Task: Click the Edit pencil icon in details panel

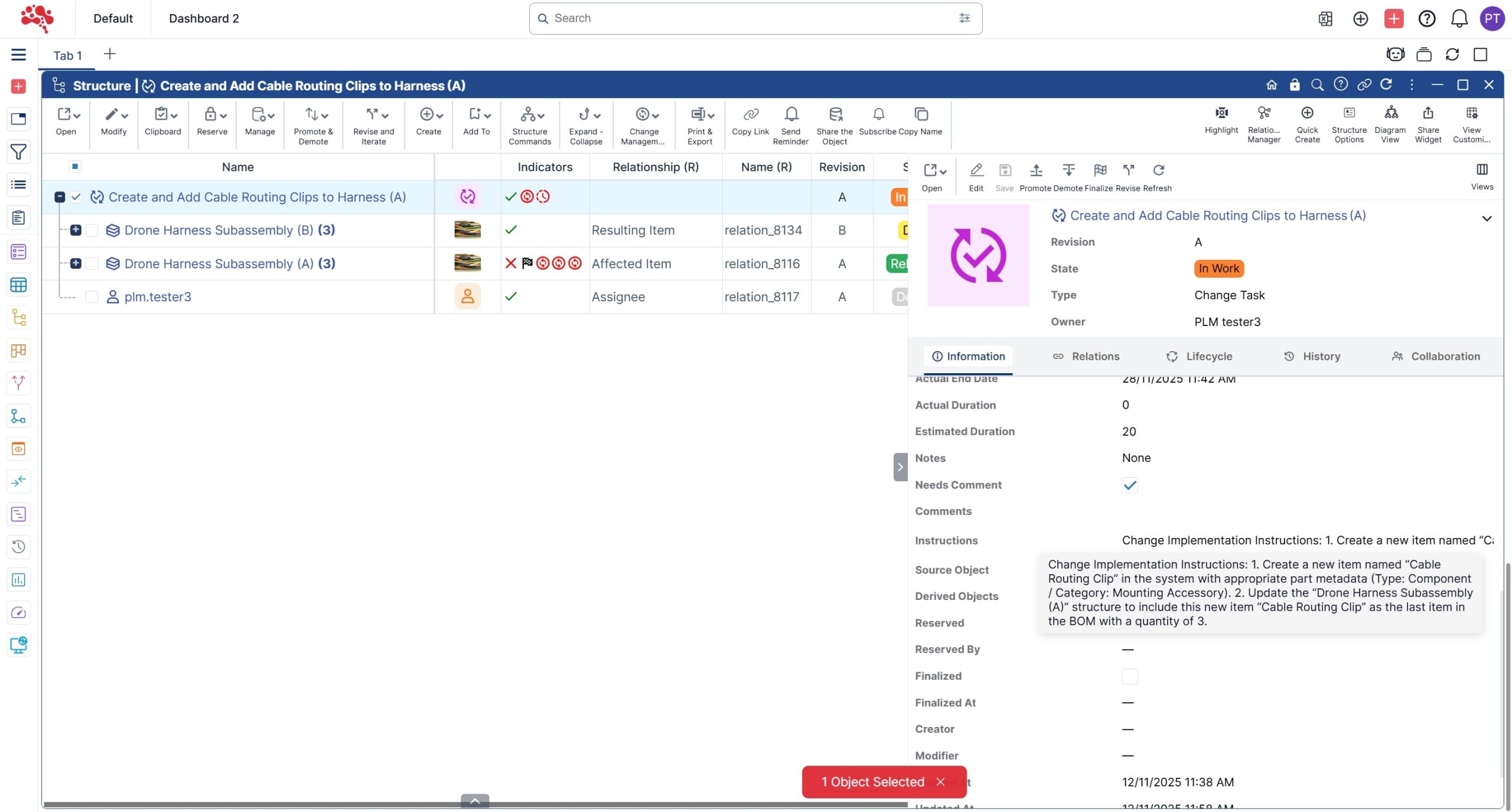Action: [x=976, y=171]
